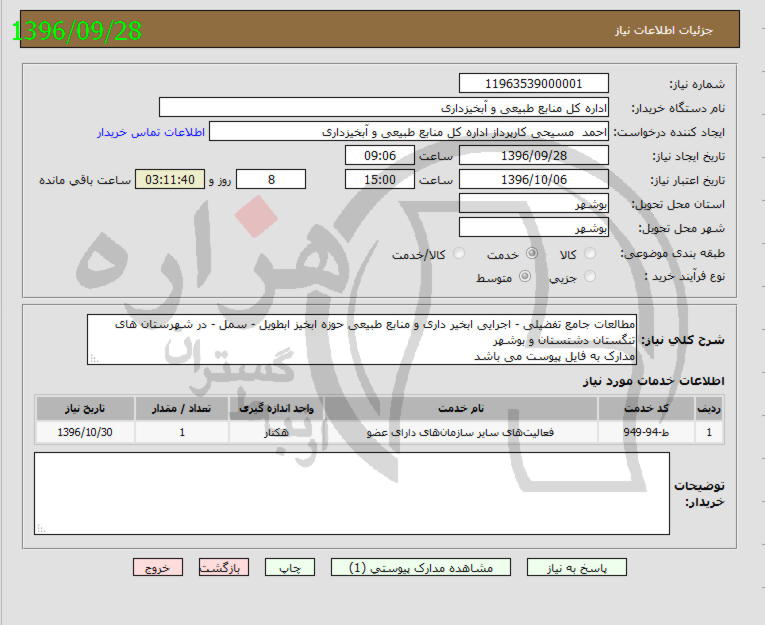Click the تعداد / مقدار column header
Image resolution: width=765 pixels, height=625 pixels.
point(181,408)
